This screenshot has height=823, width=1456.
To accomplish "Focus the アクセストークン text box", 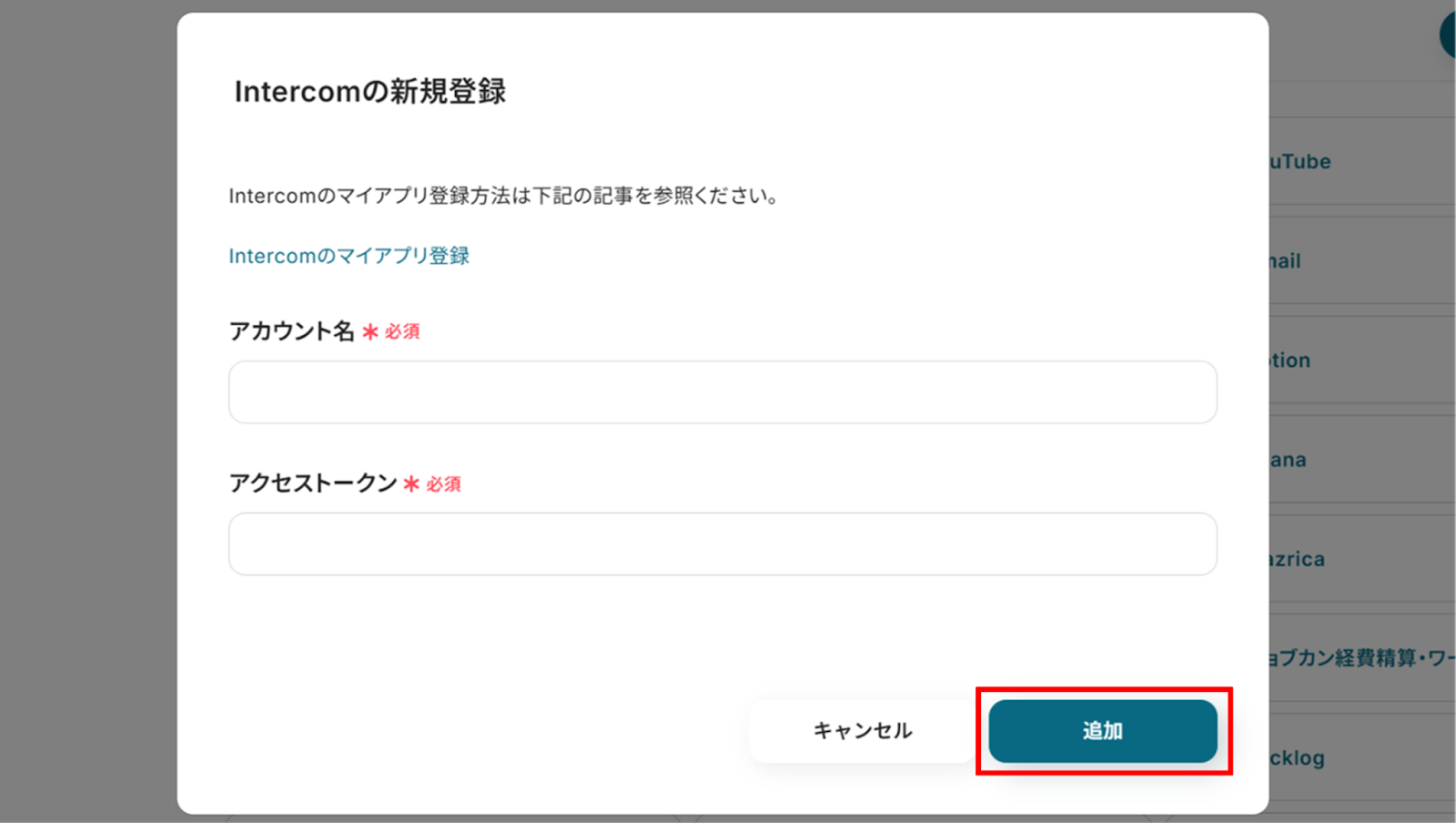I will pyautogui.click(x=723, y=544).
